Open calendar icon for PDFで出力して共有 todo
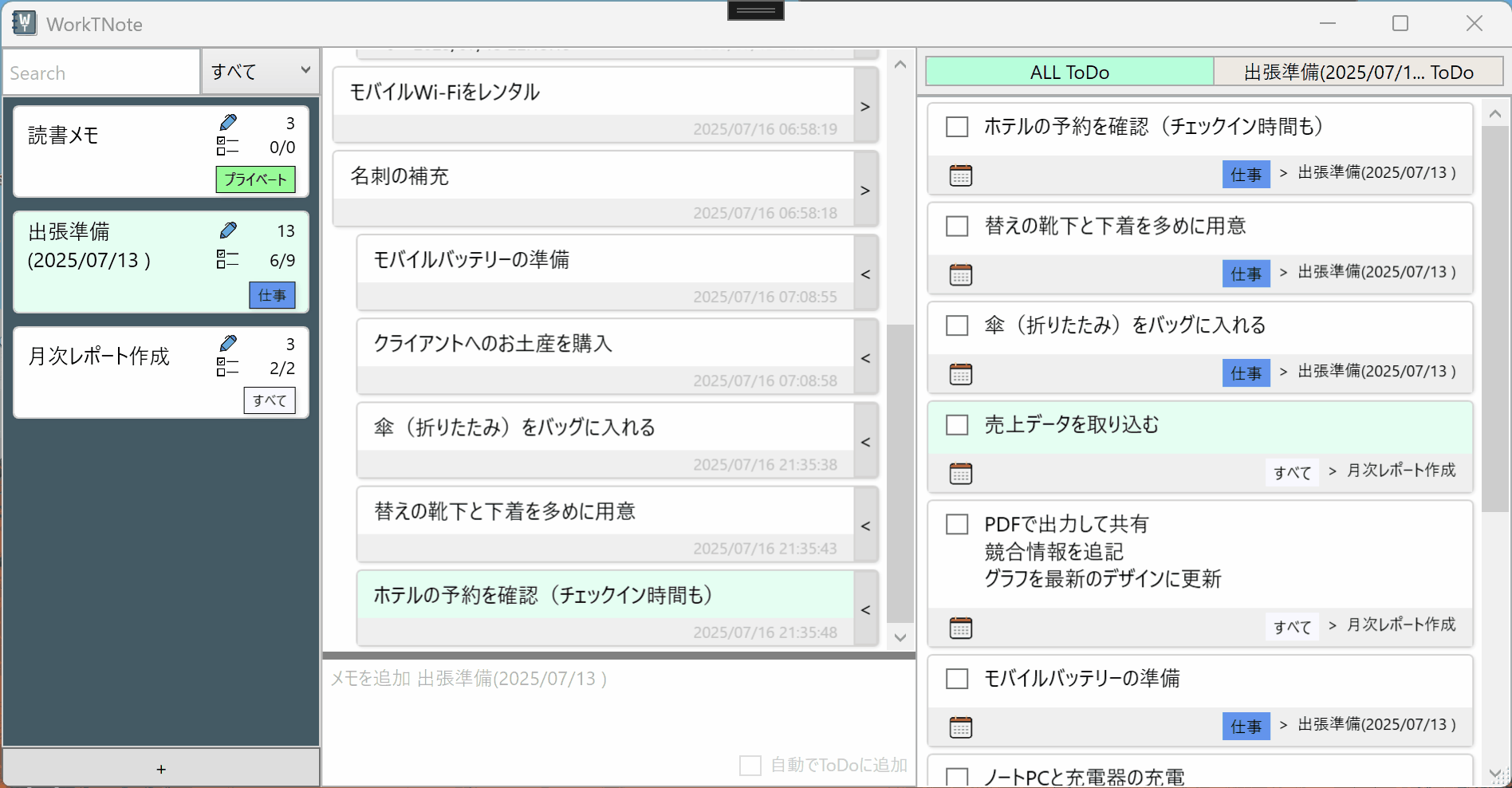The height and width of the screenshot is (788, 1512). (961, 628)
